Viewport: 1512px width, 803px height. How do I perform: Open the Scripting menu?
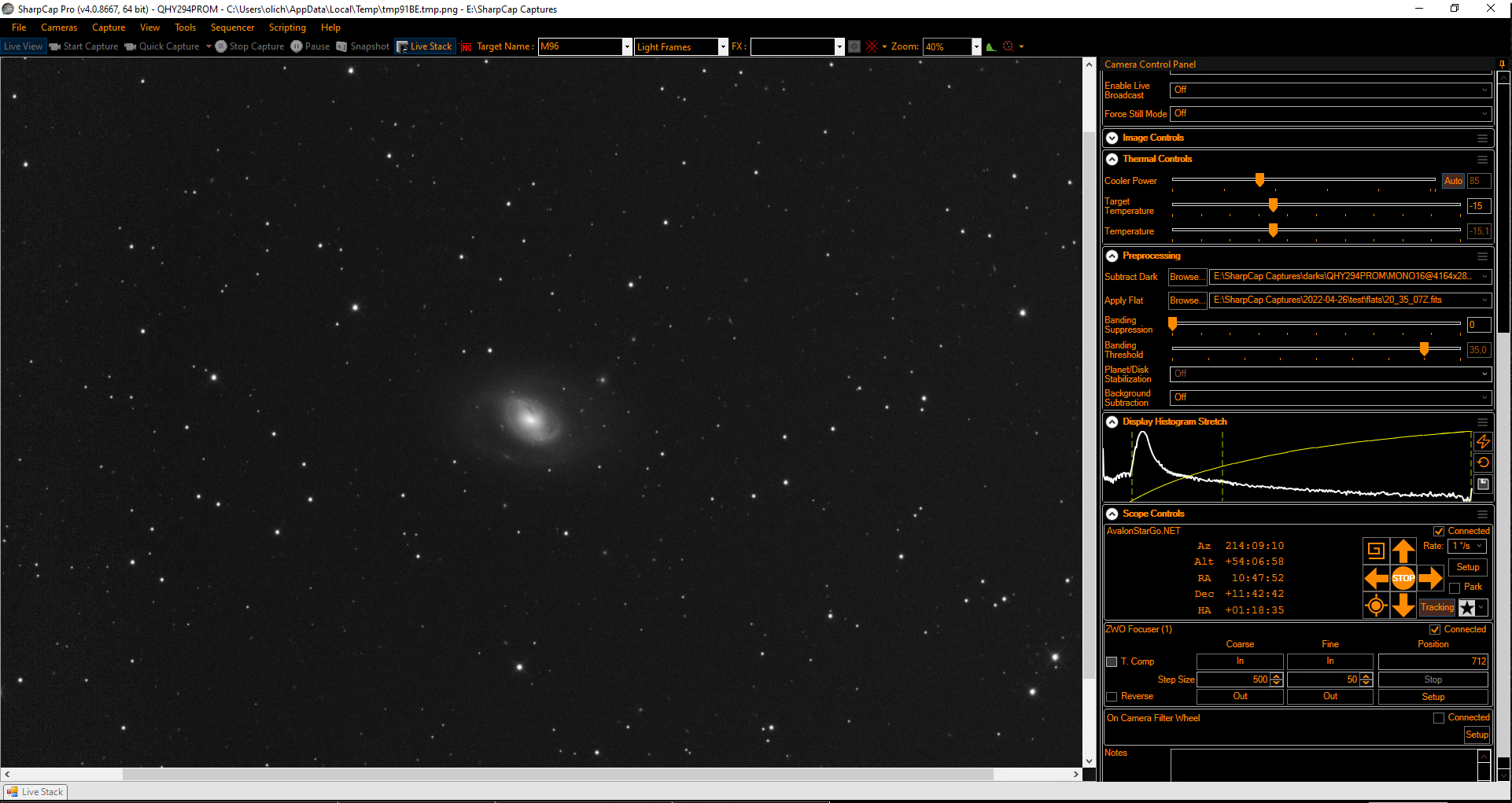tap(287, 28)
